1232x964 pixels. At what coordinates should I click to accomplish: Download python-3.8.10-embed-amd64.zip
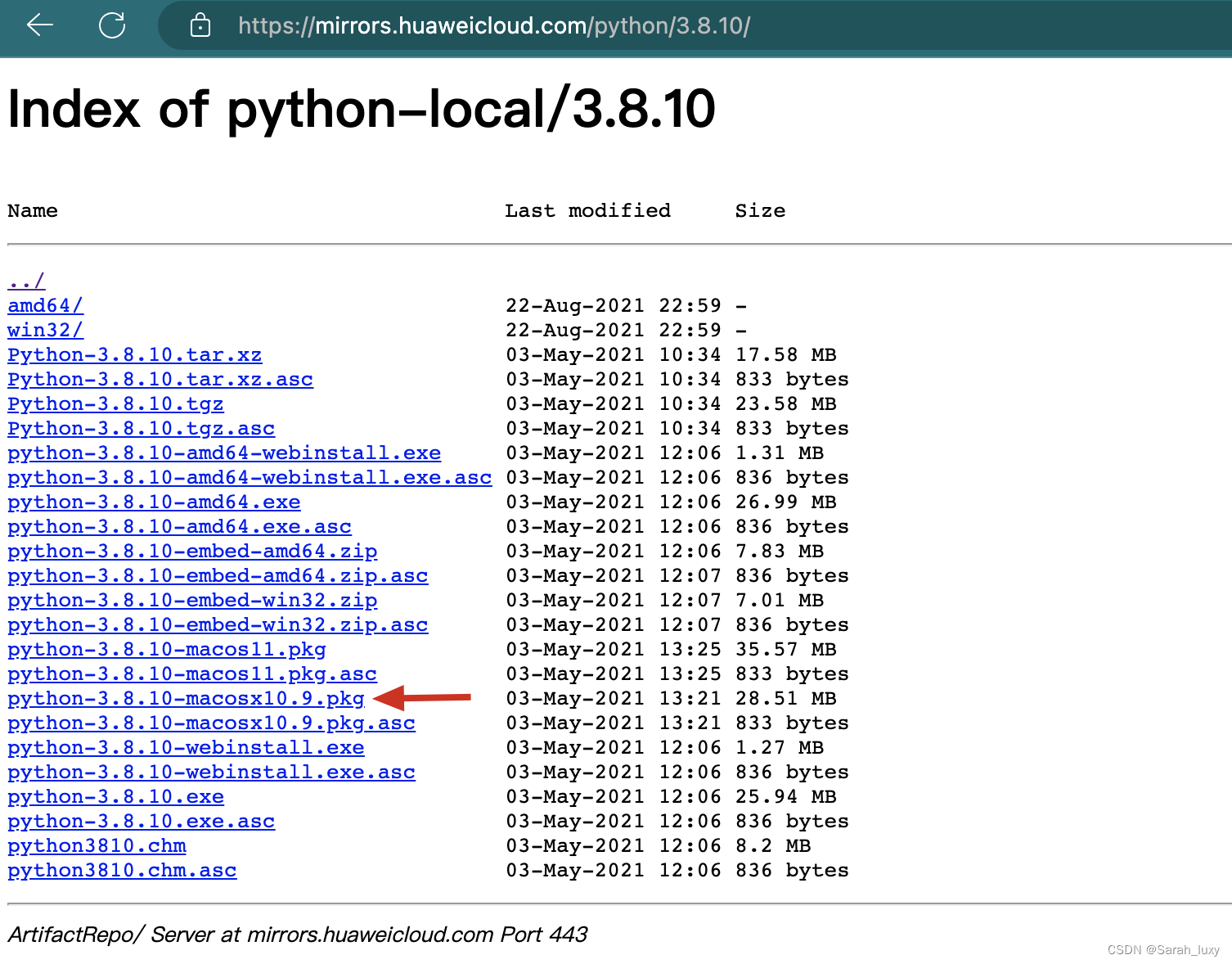tap(192, 552)
